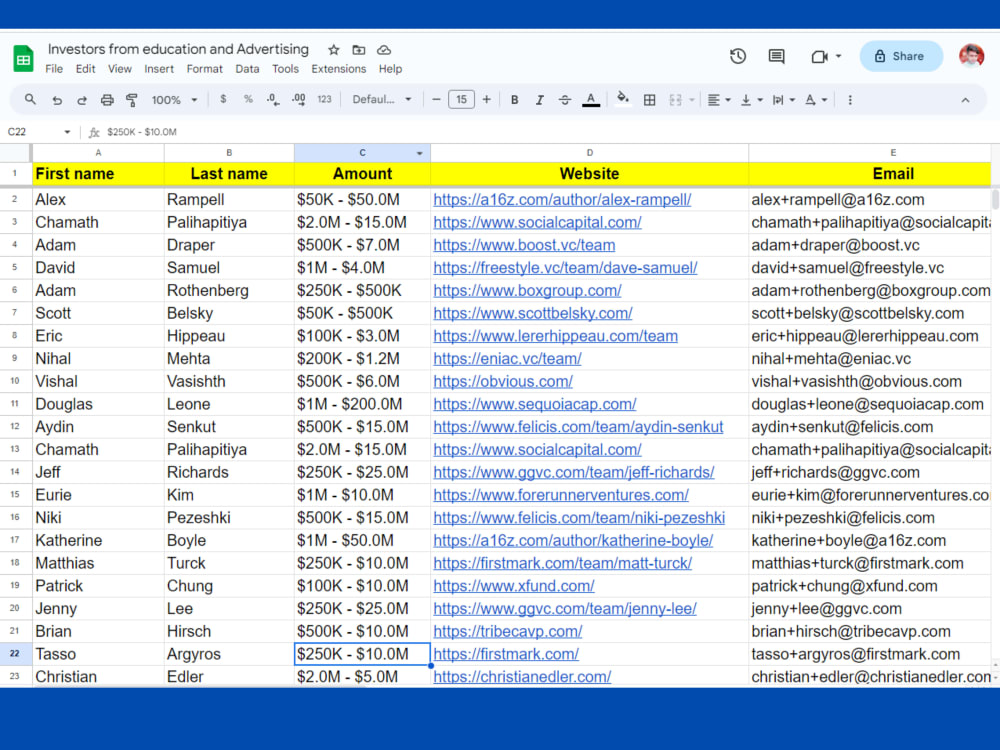Select row 15 header
1000x750 pixels.
15,495
